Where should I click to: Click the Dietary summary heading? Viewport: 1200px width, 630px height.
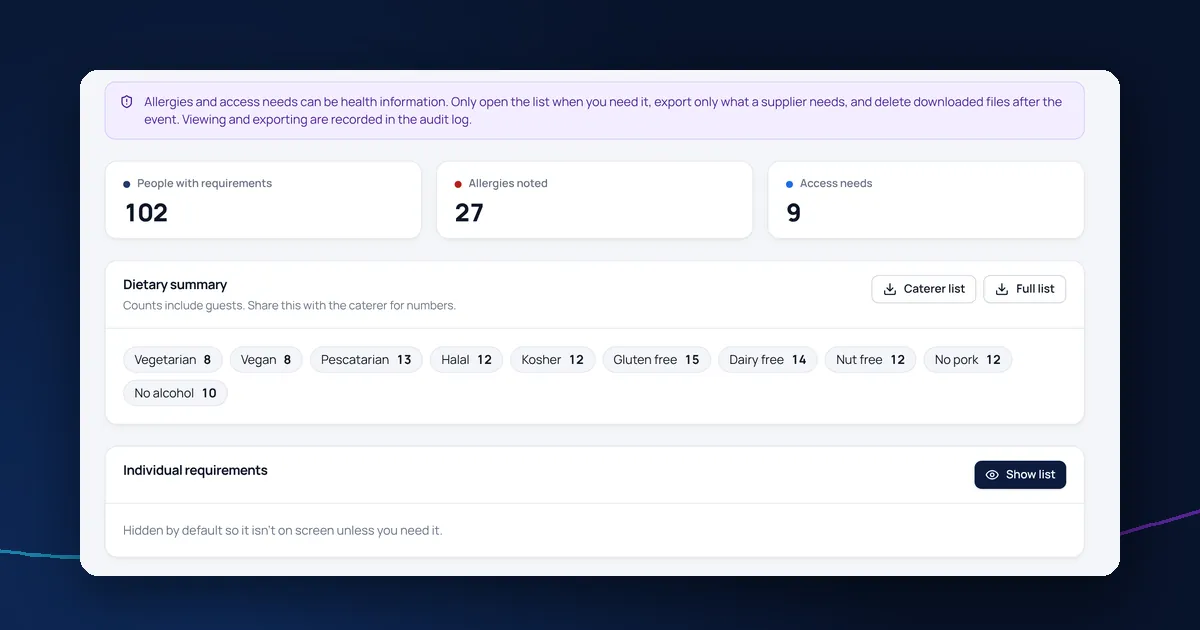[x=175, y=285]
